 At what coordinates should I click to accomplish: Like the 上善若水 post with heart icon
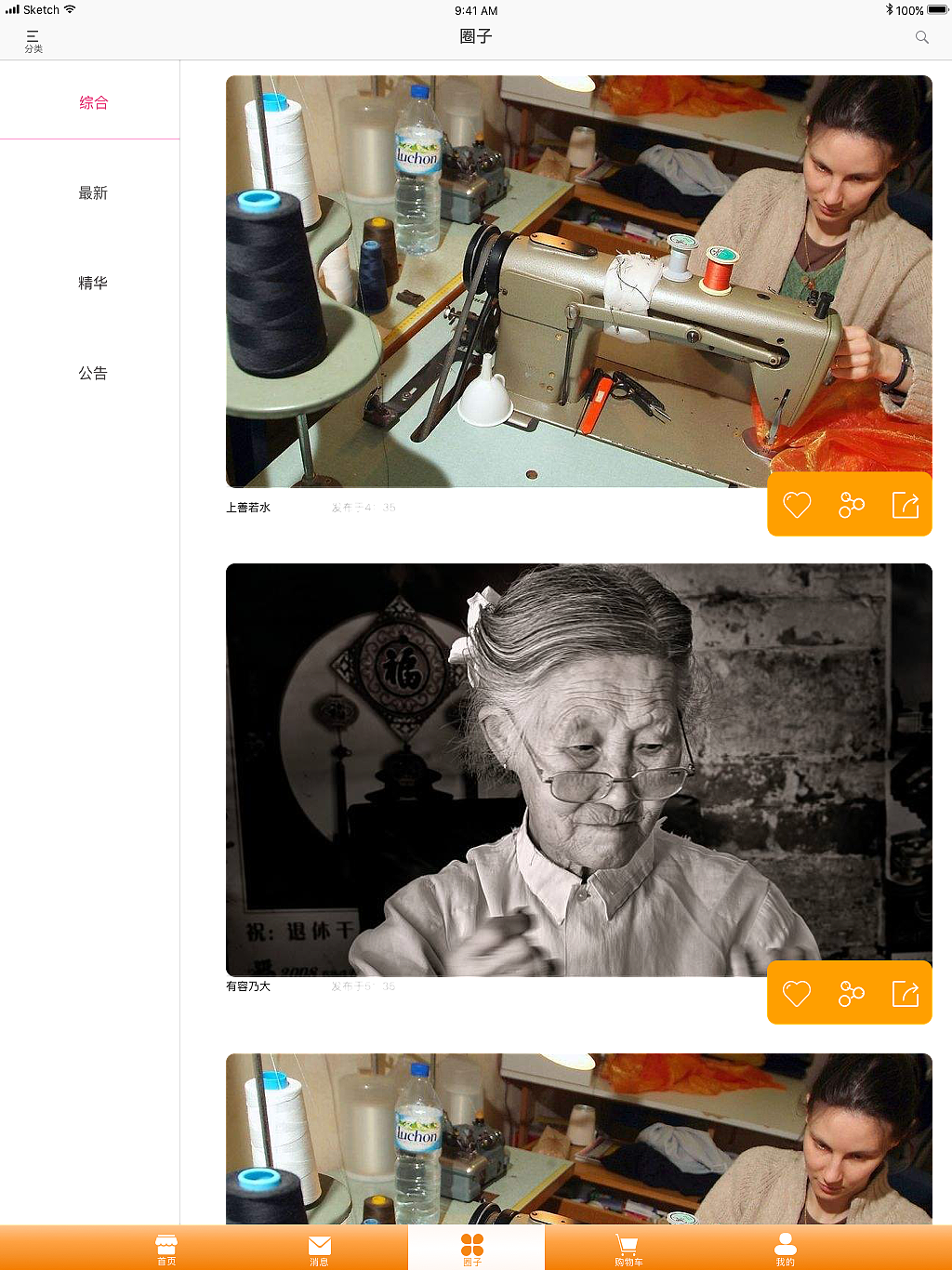point(797,505)
